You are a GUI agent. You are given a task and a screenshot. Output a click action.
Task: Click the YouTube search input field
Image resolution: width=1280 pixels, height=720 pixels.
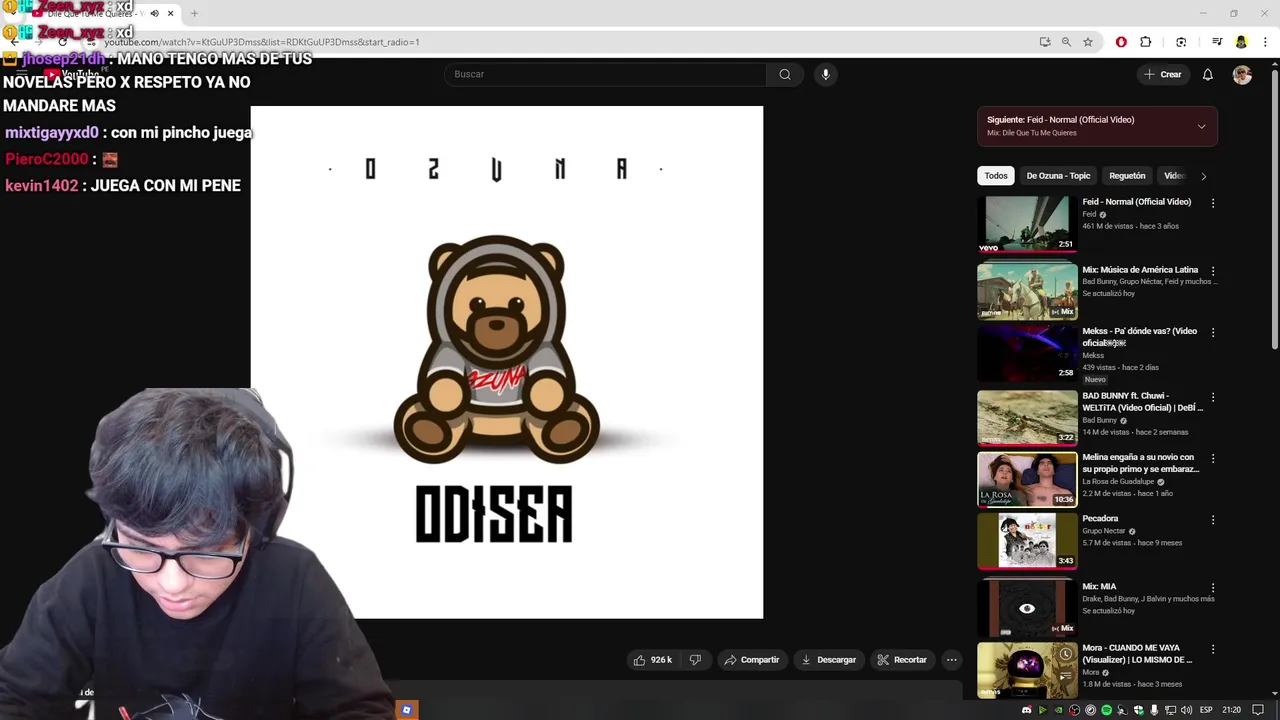606,74
